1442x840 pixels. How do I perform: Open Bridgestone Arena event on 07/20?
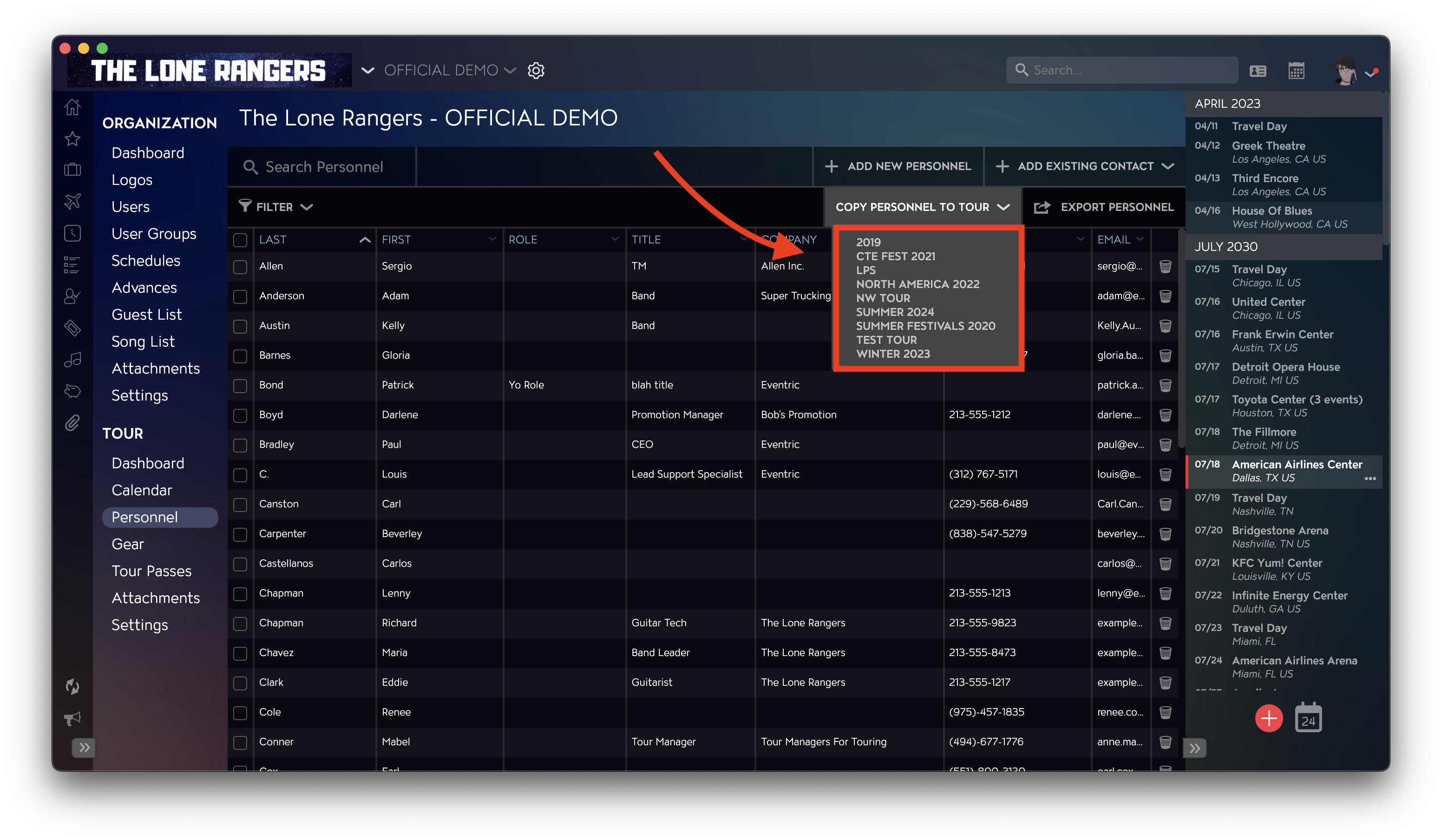[x=1284, y=537]
